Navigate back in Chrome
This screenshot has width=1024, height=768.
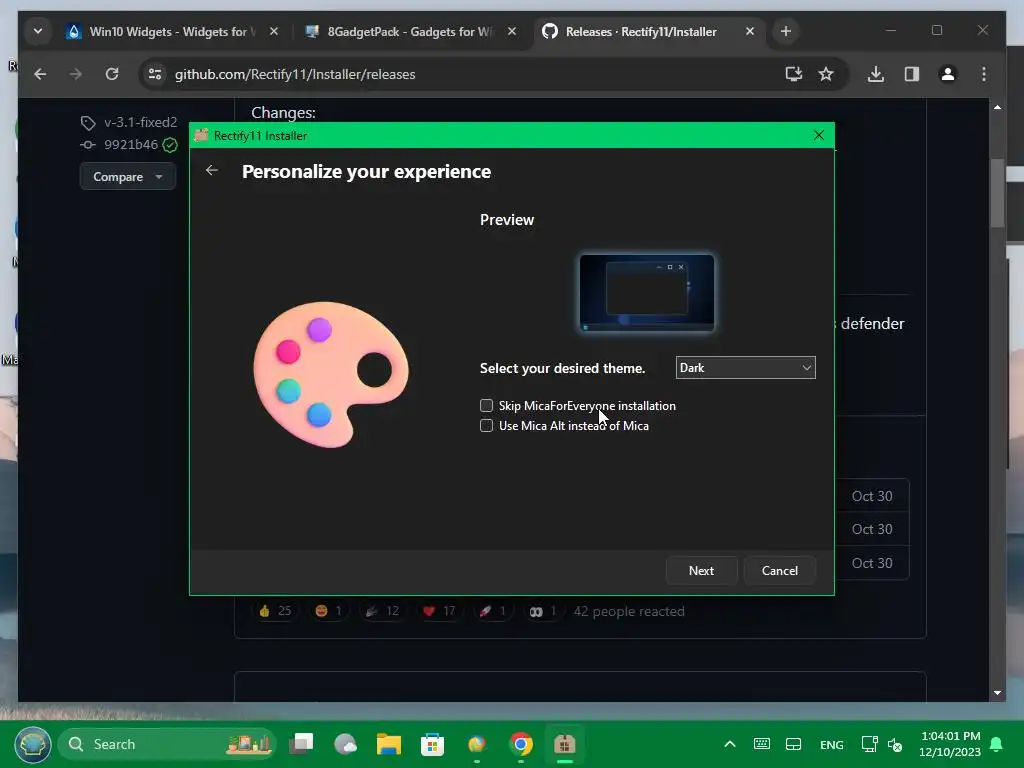point(40,74)
